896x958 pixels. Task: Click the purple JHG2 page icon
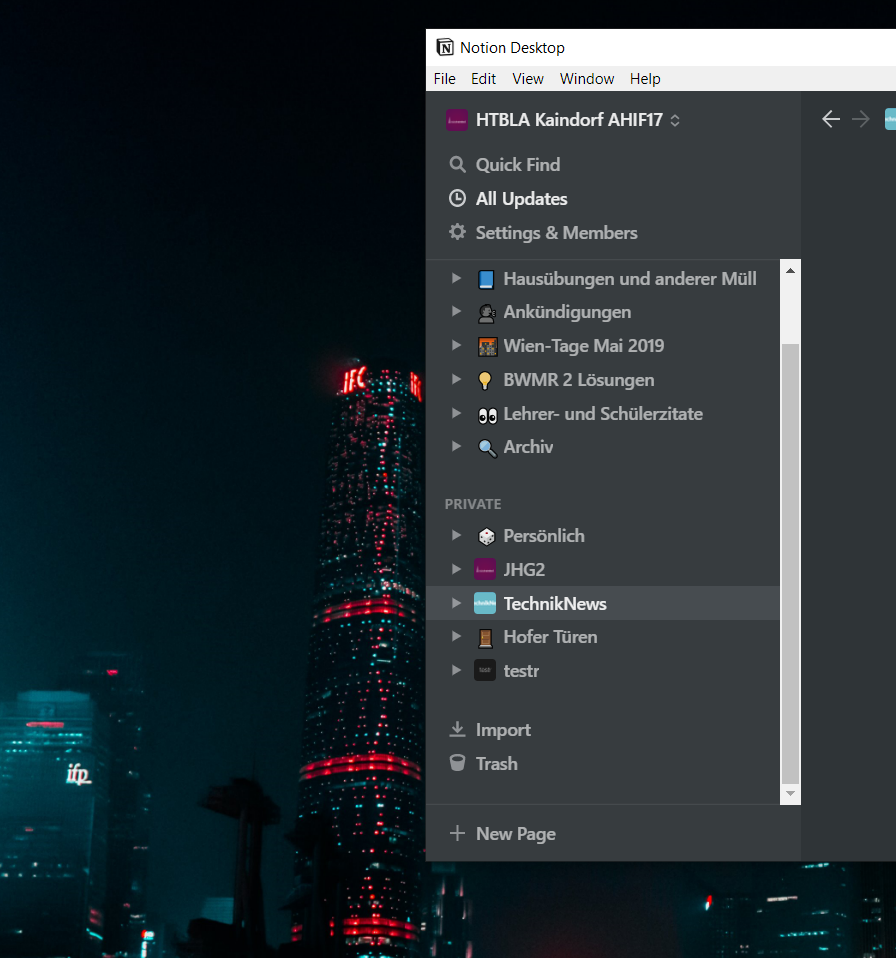point(485,569)
